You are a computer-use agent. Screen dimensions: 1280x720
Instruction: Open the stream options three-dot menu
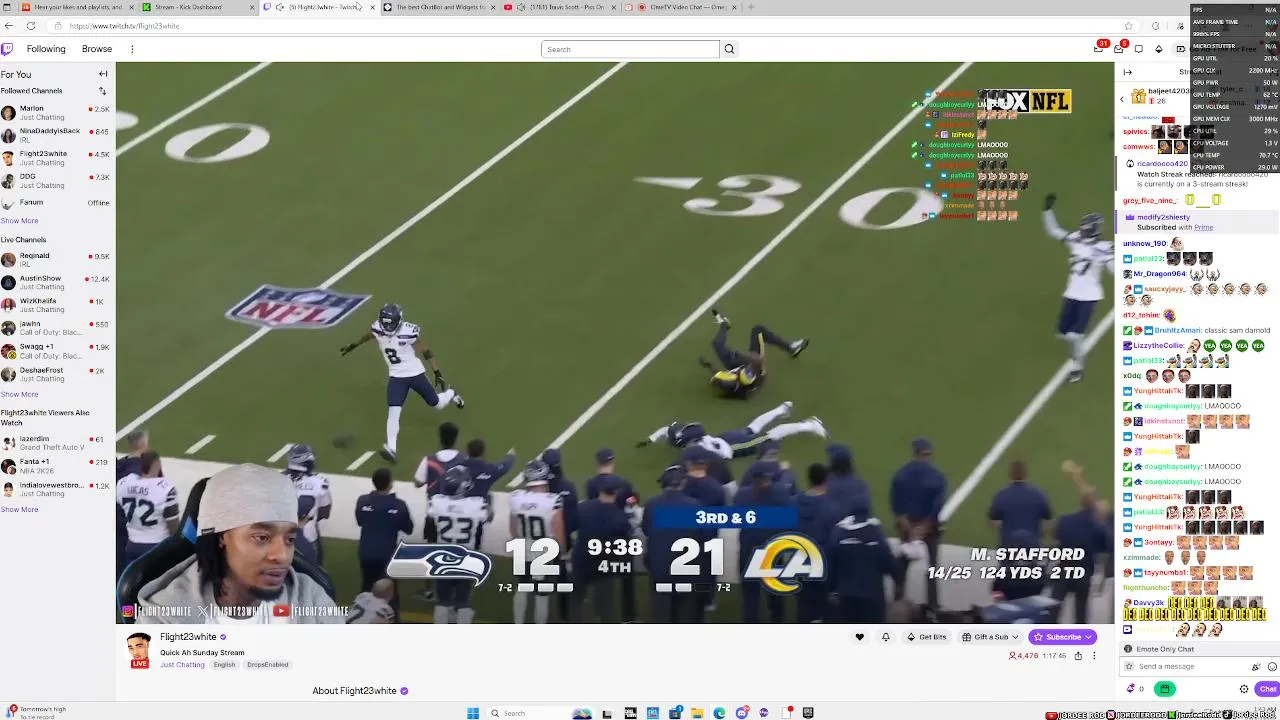(1094, 656)
